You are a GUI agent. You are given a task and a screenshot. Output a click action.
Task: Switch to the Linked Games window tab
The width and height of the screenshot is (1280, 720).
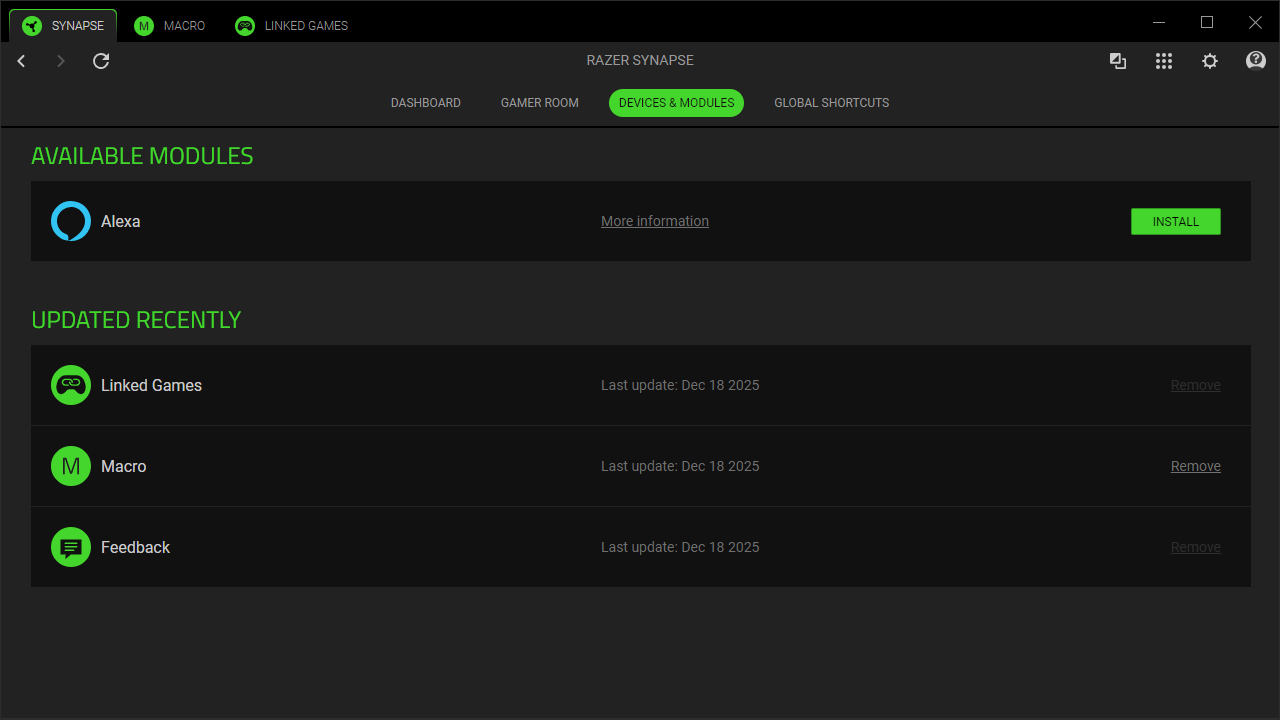click(292, 26)
